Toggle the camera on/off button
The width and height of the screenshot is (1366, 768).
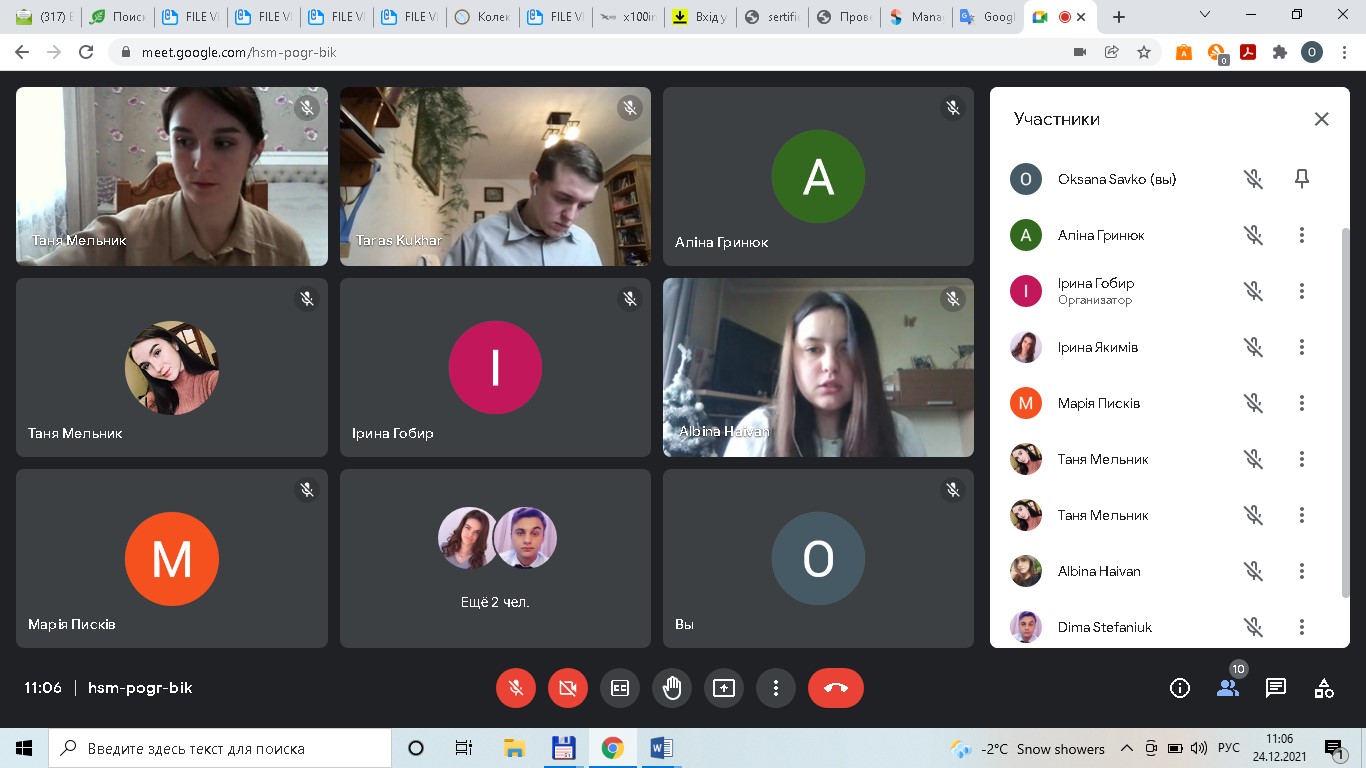tap(567, 688)
